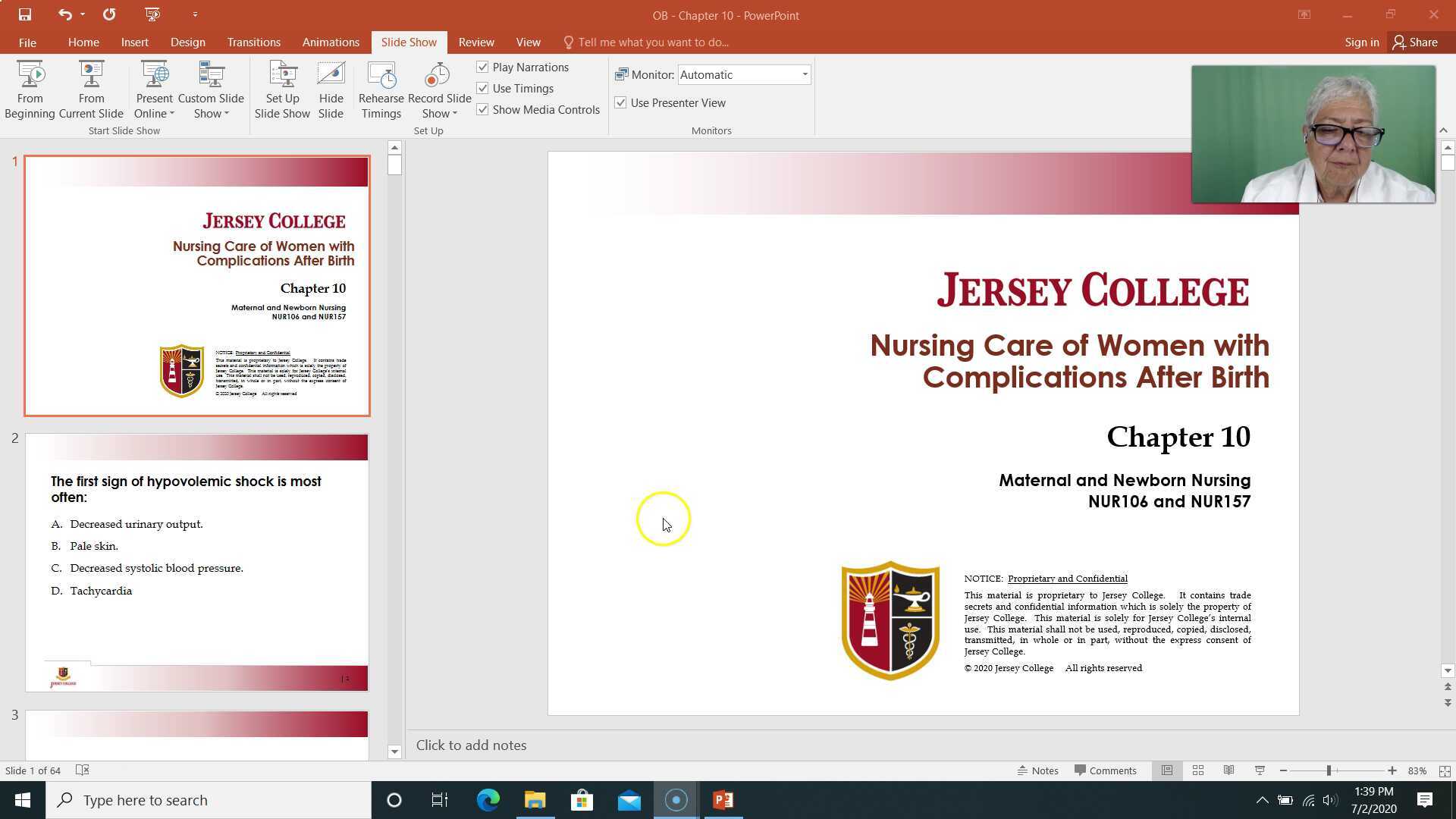Click the Share button
The height and width of the screenshot is (819, 1456).
click(1415, 42)
